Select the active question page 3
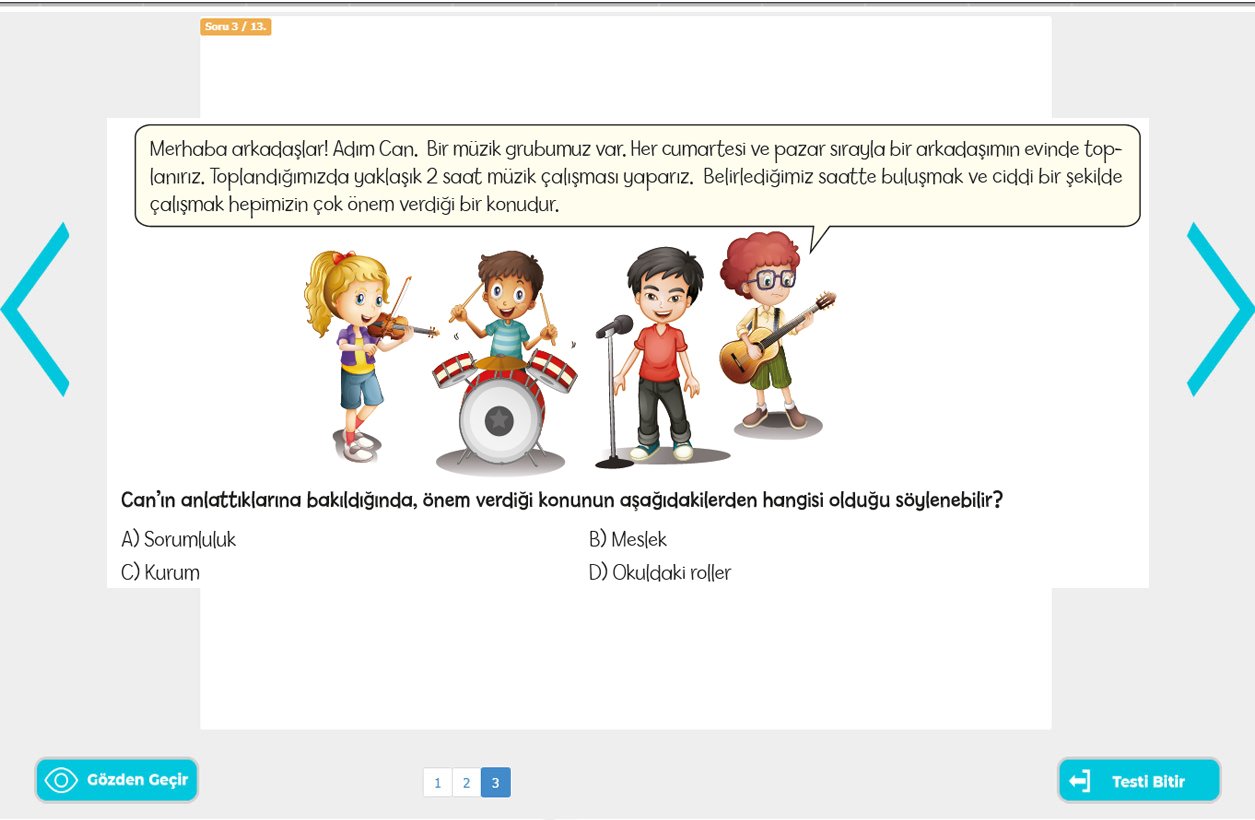Screen dimensions: 1255x820 click(495, 782)
